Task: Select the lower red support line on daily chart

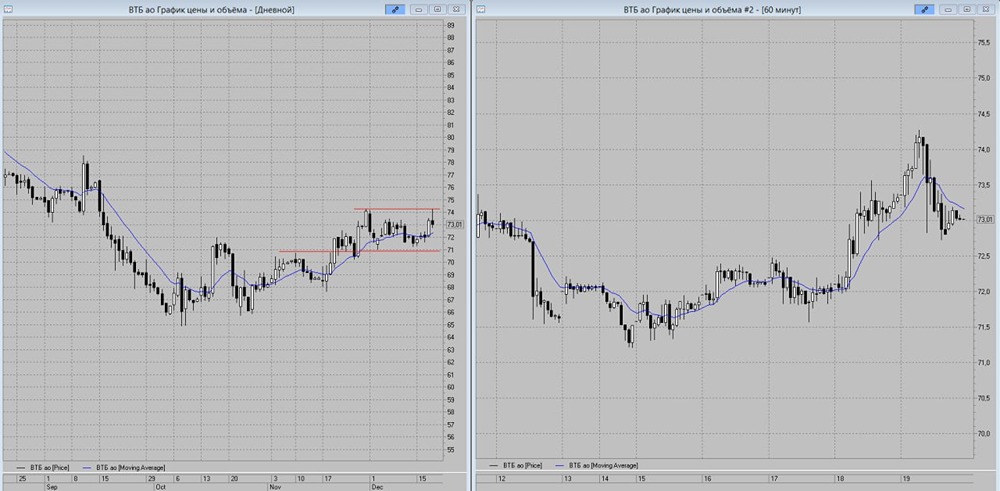Action: pyautogui.click(x=360, y=251)
